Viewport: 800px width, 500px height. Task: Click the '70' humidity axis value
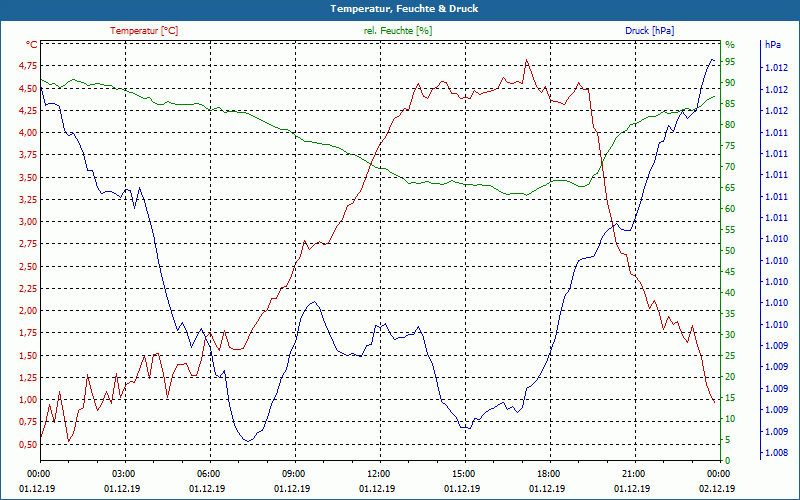(730, 167)
